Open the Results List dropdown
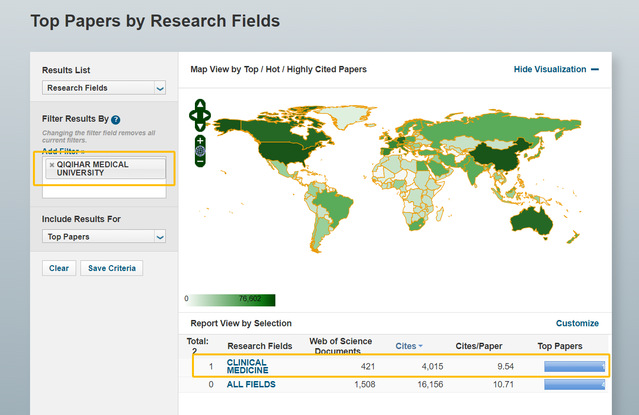This screenshot has width=639, height=415. point(104,88)
